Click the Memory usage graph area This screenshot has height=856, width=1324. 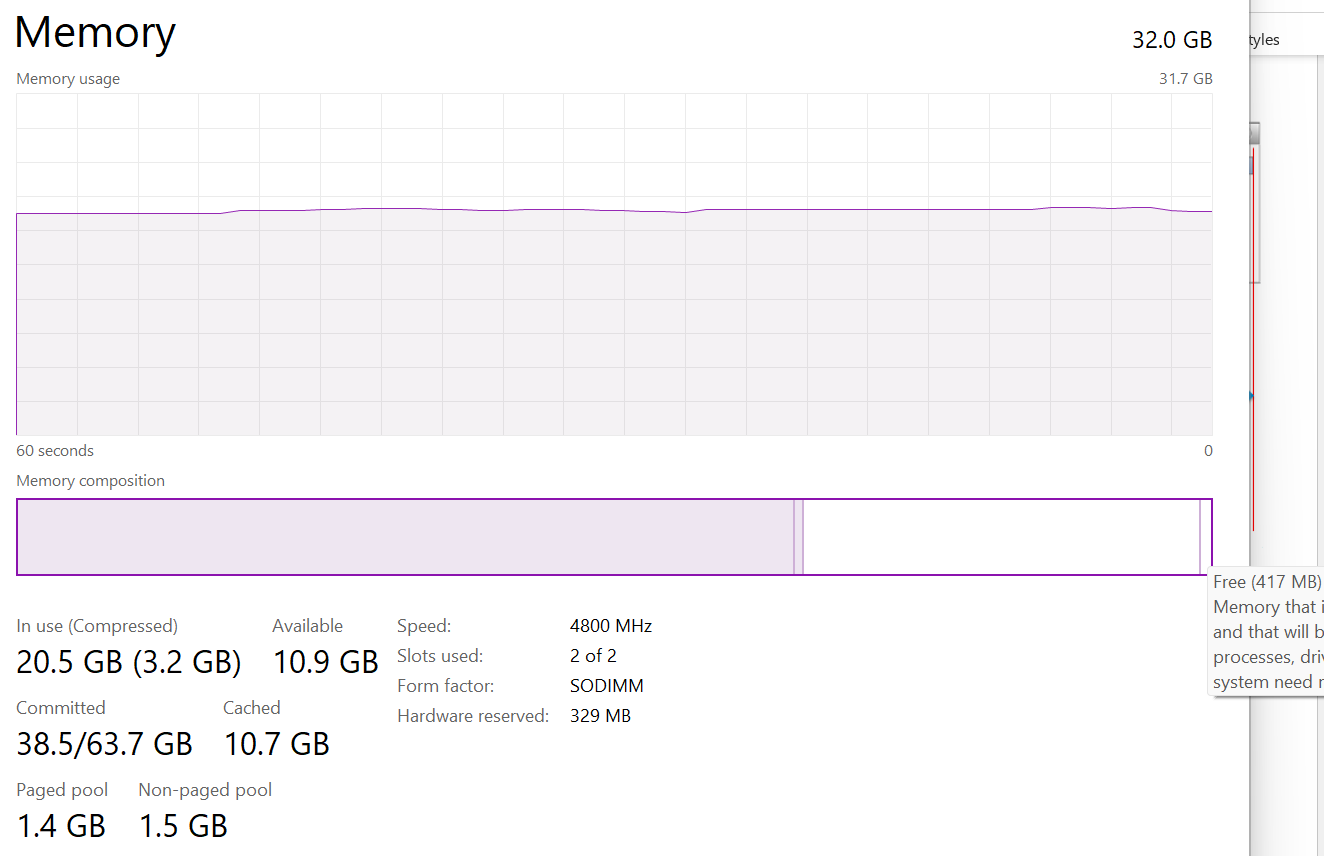click(614, 265)
